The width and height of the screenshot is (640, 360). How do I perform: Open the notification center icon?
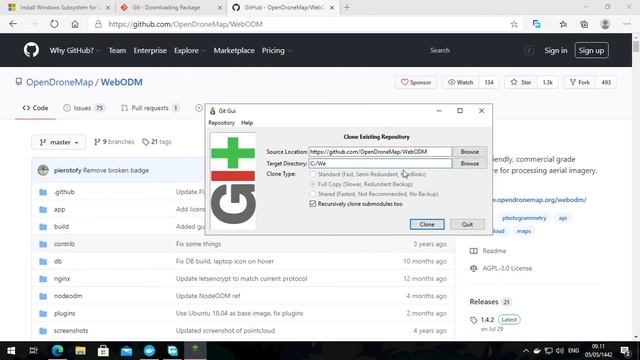coord(625,351)
